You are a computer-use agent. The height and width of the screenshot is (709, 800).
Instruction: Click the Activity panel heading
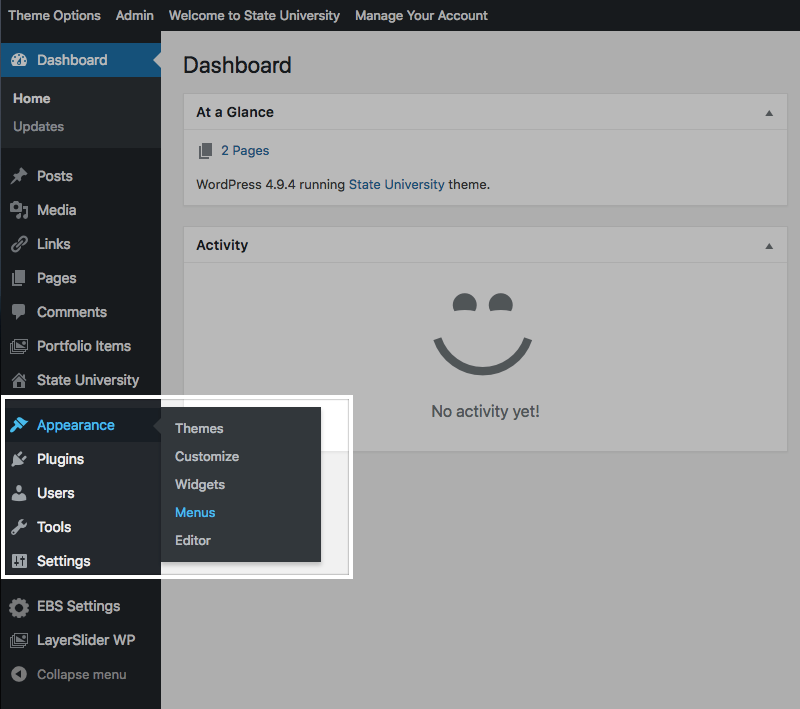pyautogui.click(x=222, y=245)
